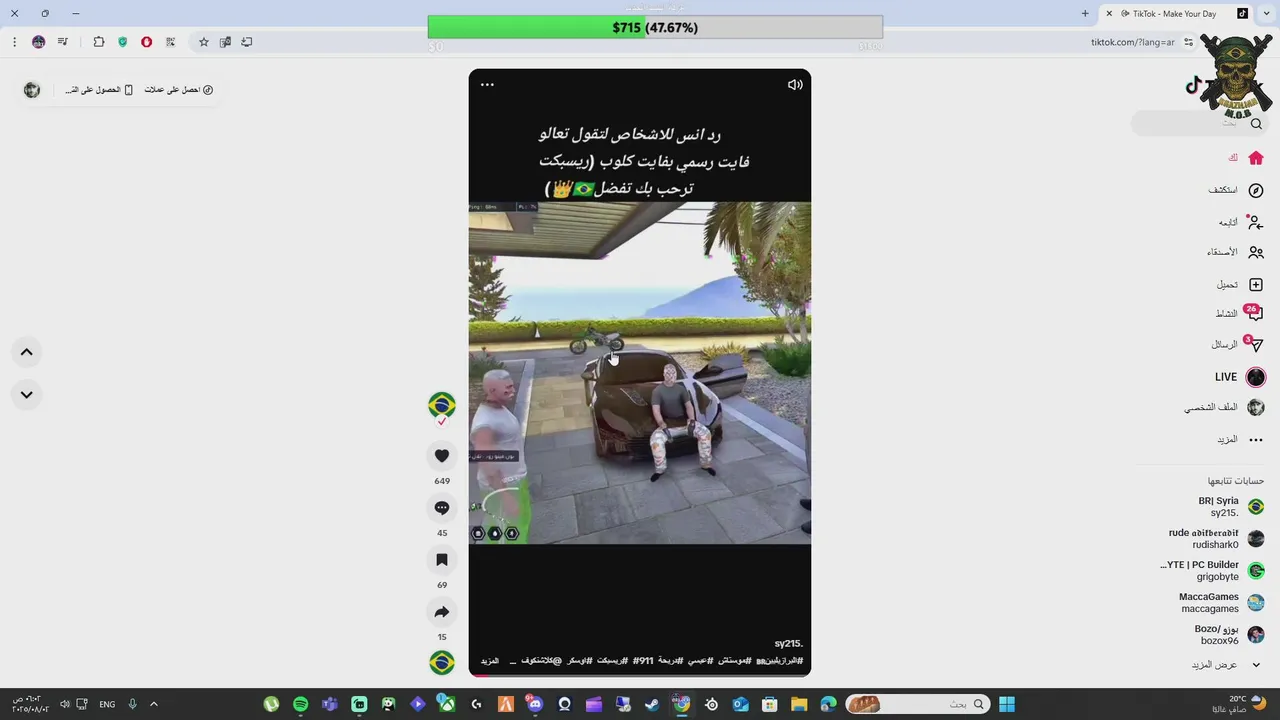Share the video using arrow icon
This screenshot has height=720, width=1280.
pos(442,612)
